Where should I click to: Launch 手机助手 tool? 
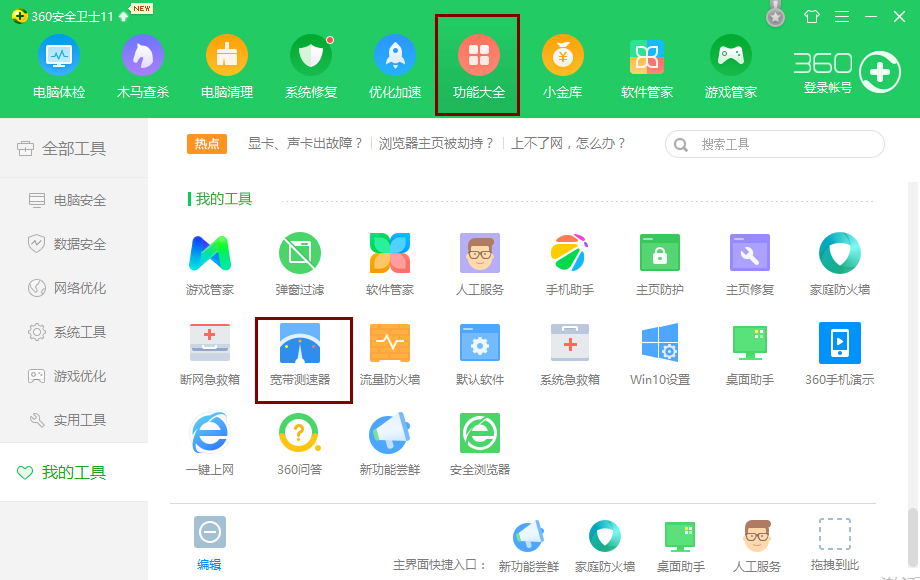(570, 264)
